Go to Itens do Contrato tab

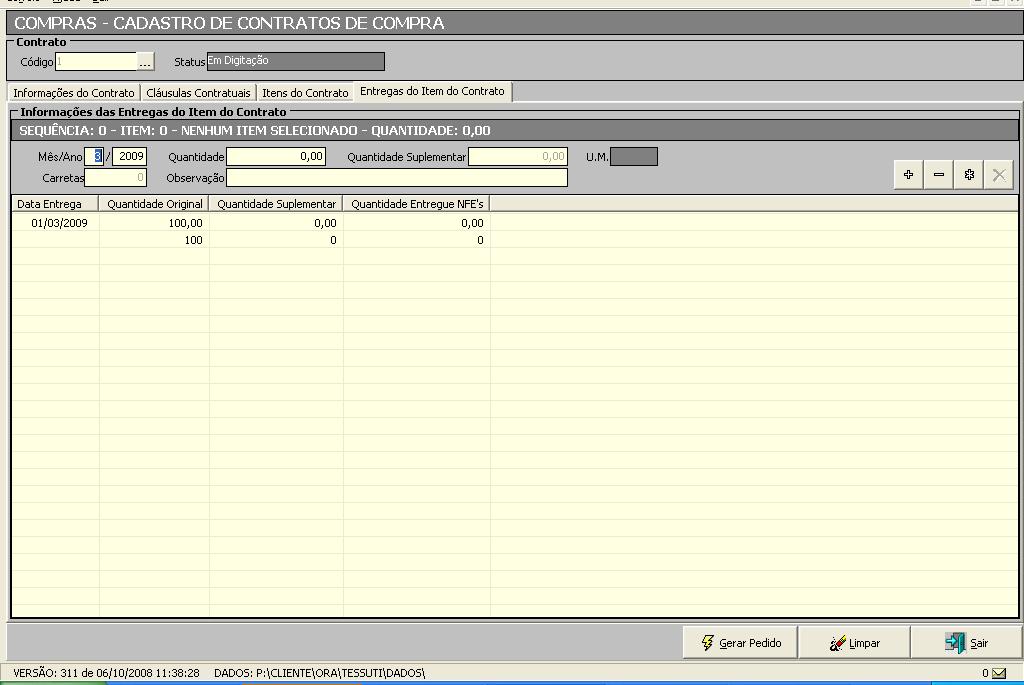pos(305,93)
